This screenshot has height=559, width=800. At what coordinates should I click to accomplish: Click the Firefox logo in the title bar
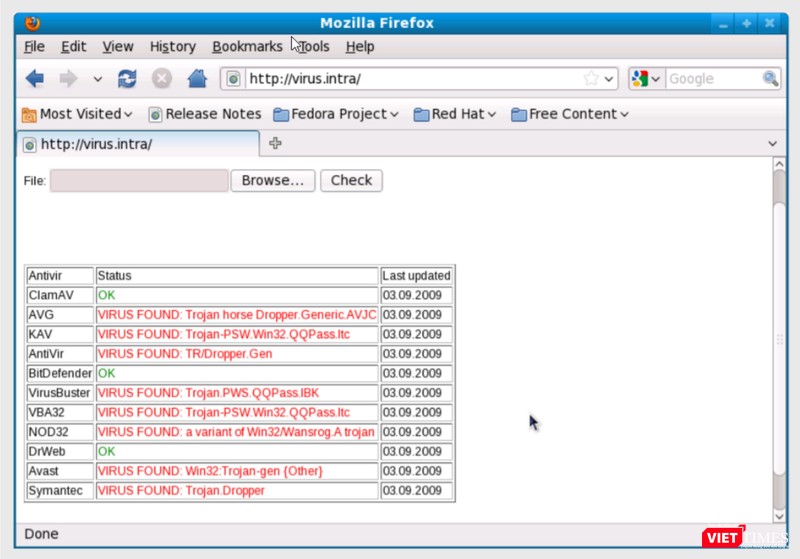(x=33, y=23)
